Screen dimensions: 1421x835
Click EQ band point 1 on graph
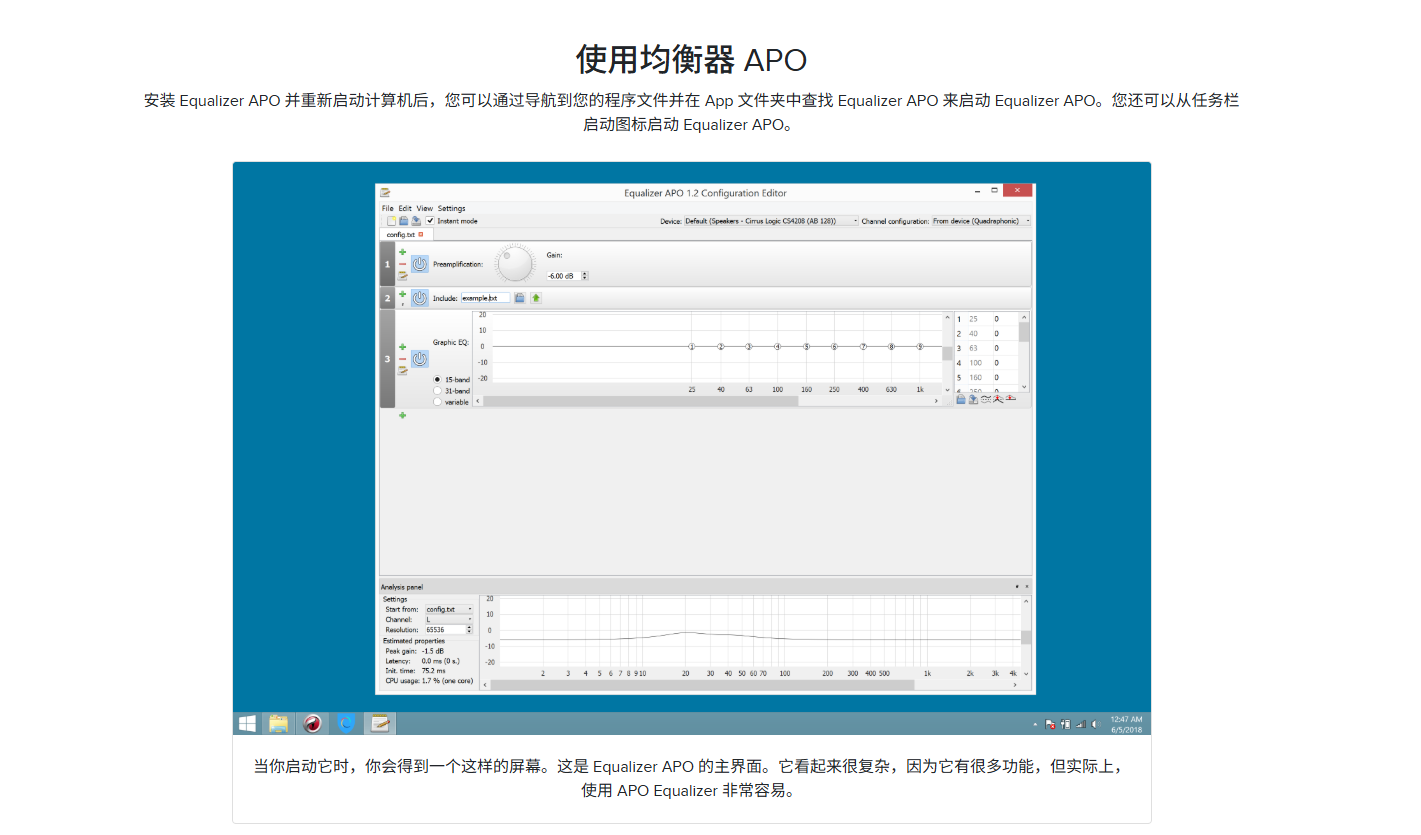(x=691, y=347)
